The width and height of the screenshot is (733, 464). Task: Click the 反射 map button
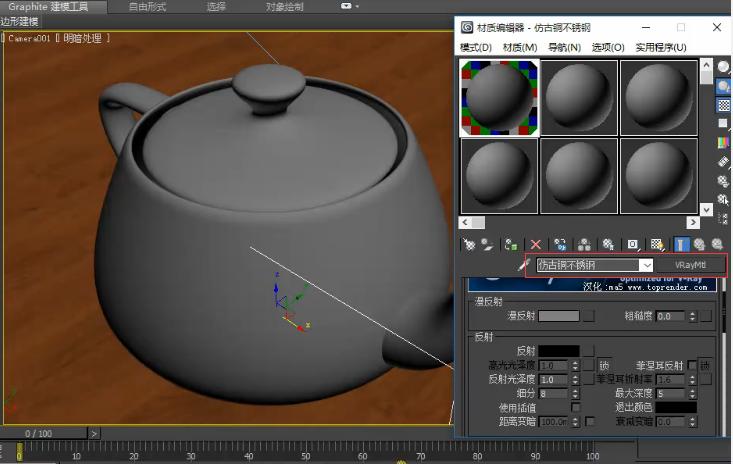tap(590, 351)
